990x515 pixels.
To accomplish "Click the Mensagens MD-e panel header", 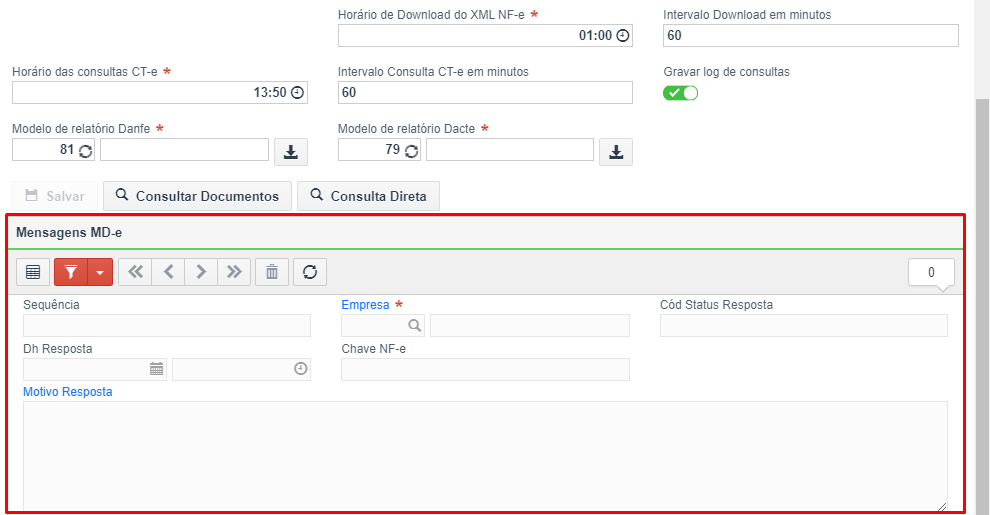I will (485, 232).
